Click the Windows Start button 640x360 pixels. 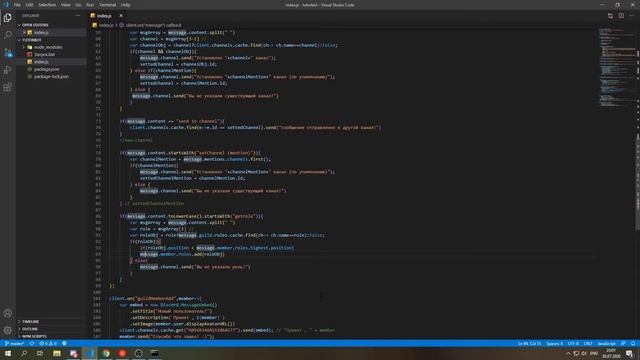pyautogui.click(x=8, y=353)
